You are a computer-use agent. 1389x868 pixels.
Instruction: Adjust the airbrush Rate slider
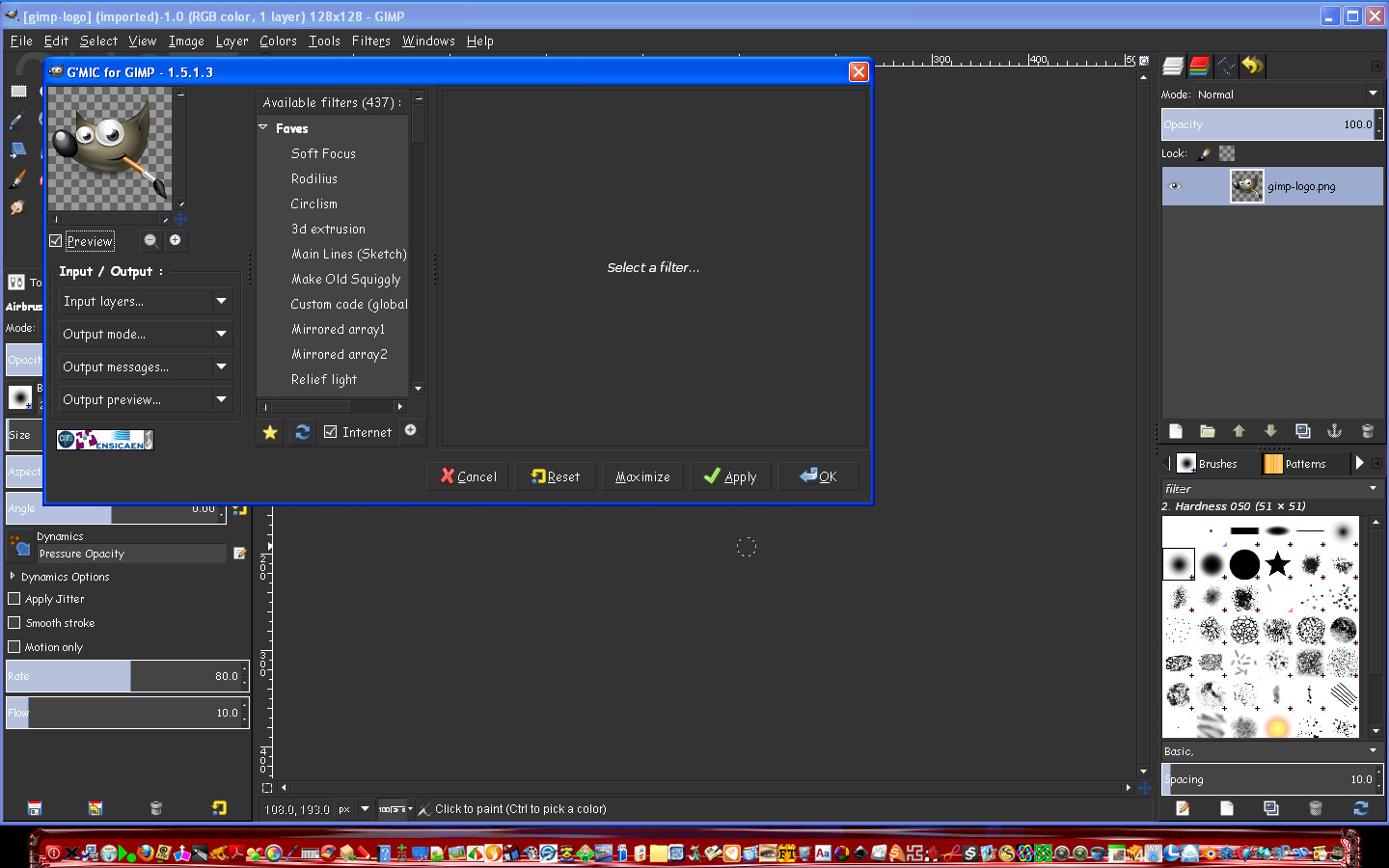pos(127,676)
